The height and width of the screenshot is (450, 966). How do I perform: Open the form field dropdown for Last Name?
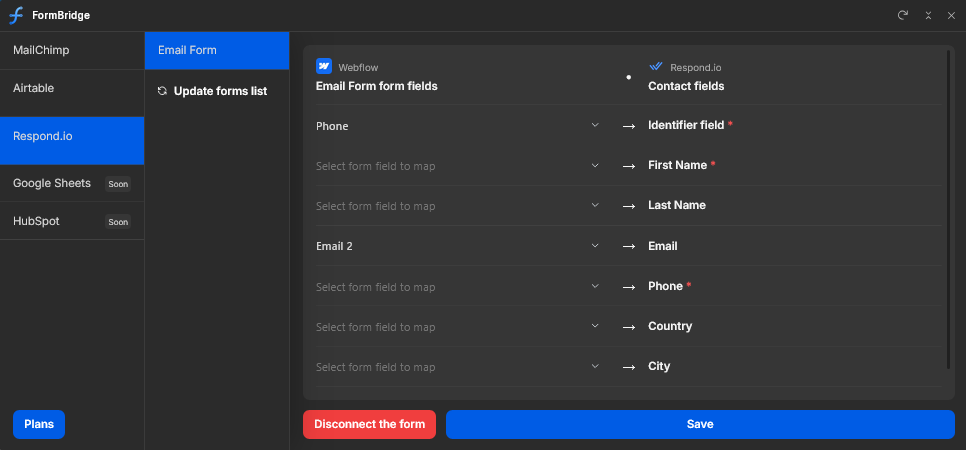pos(458,206)
